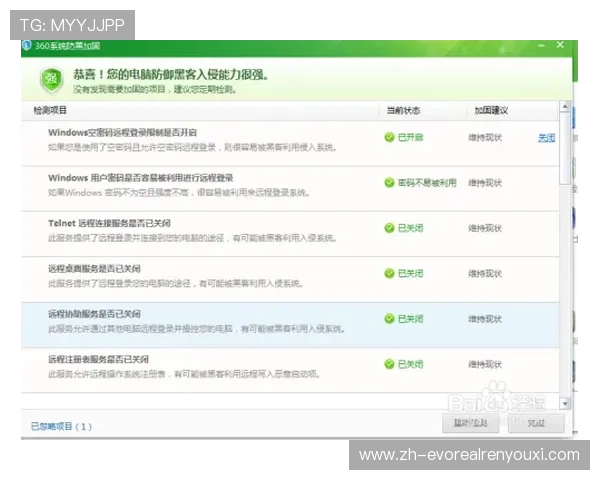Click green check icon in Telnet row
The height and width of the screenshot is (480, 600).
[389, 228]
